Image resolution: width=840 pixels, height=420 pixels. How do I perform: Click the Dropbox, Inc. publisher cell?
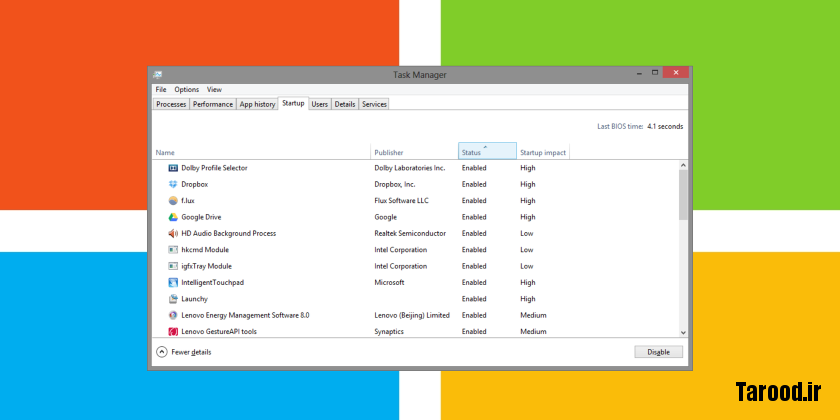click(395, 184)
